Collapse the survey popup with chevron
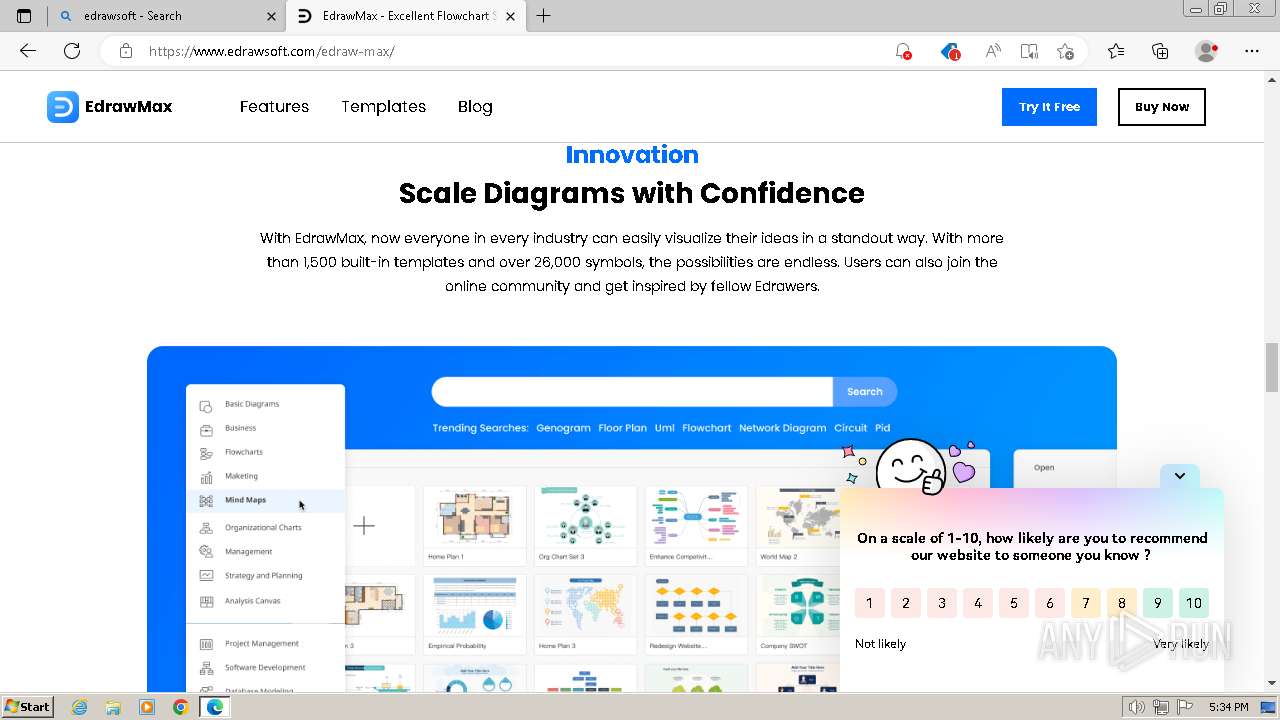 pyautogui.click(x=1180, y=476)
